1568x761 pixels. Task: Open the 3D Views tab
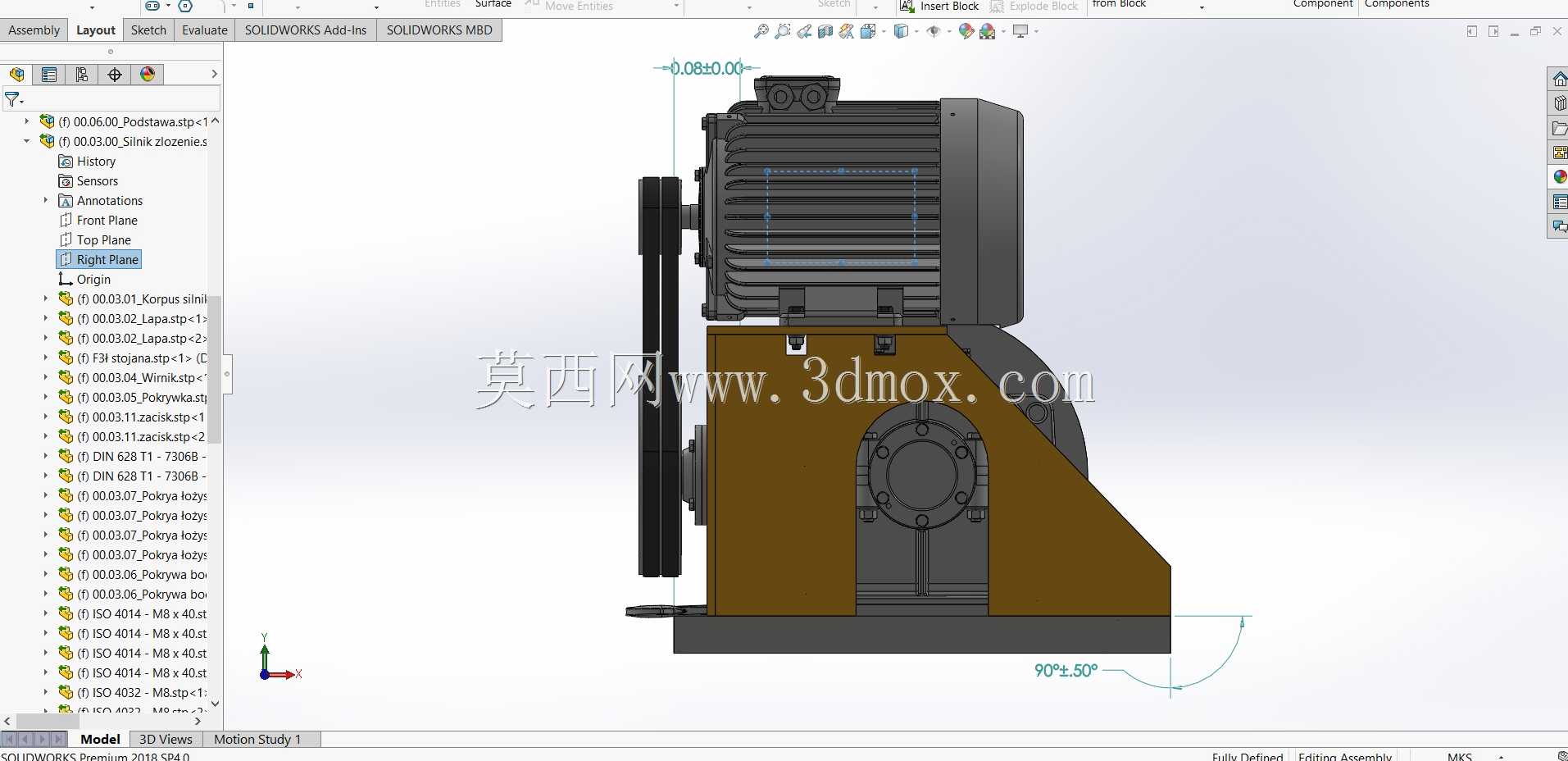[x=166, y=739]
